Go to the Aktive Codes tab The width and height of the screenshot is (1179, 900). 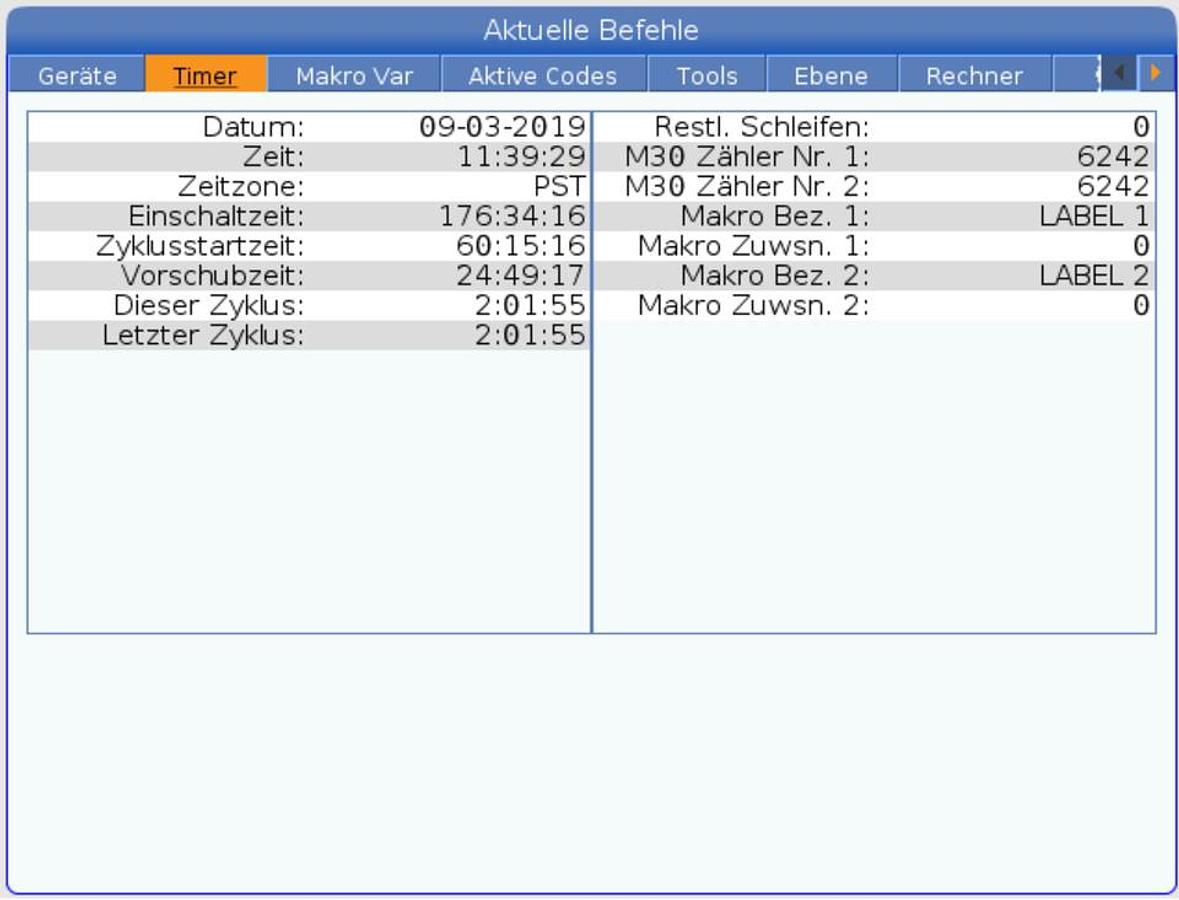pyautogui.click(x=543, y=76)
